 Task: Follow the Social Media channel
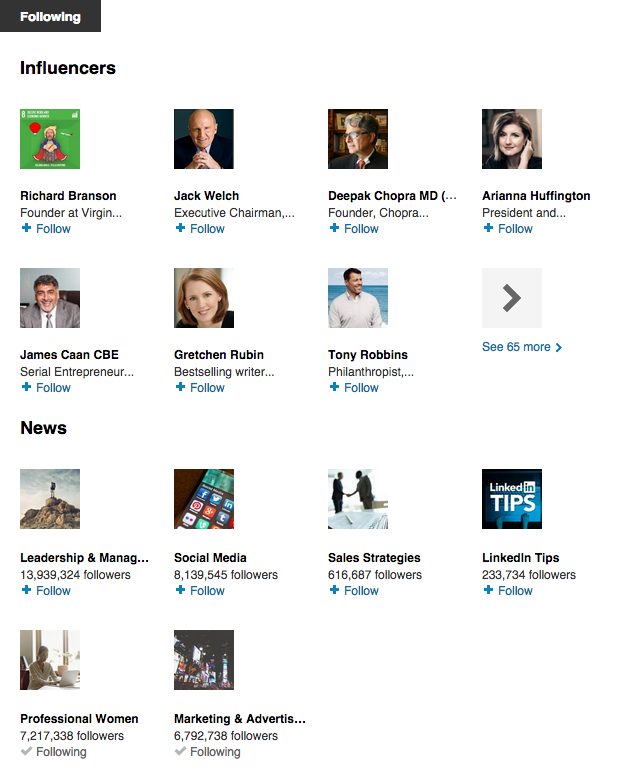(200, 591)
